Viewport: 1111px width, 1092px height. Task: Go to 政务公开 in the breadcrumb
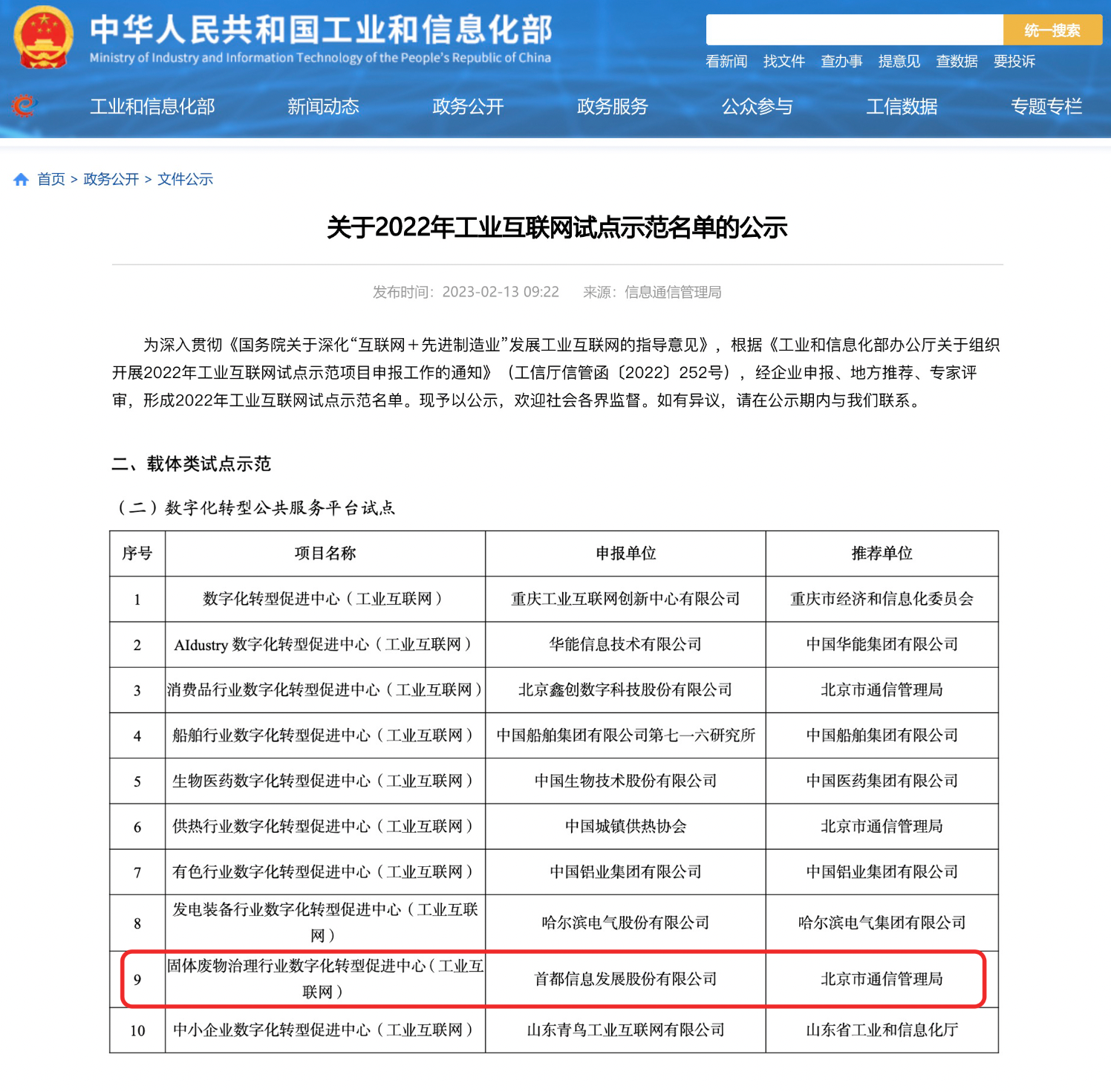click(x=111, y=179)
